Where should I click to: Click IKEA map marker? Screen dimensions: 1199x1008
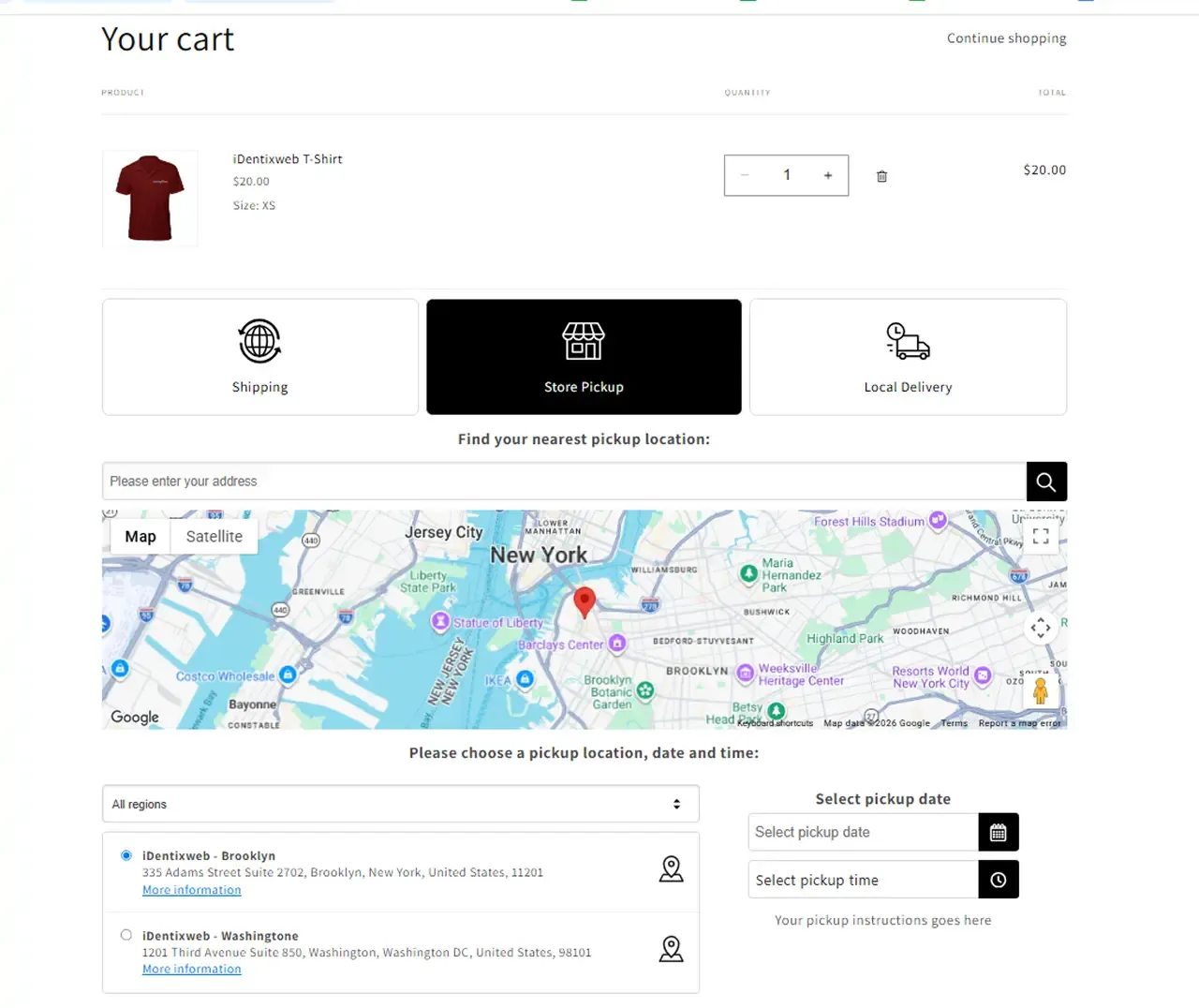click(x=525, y=679)
